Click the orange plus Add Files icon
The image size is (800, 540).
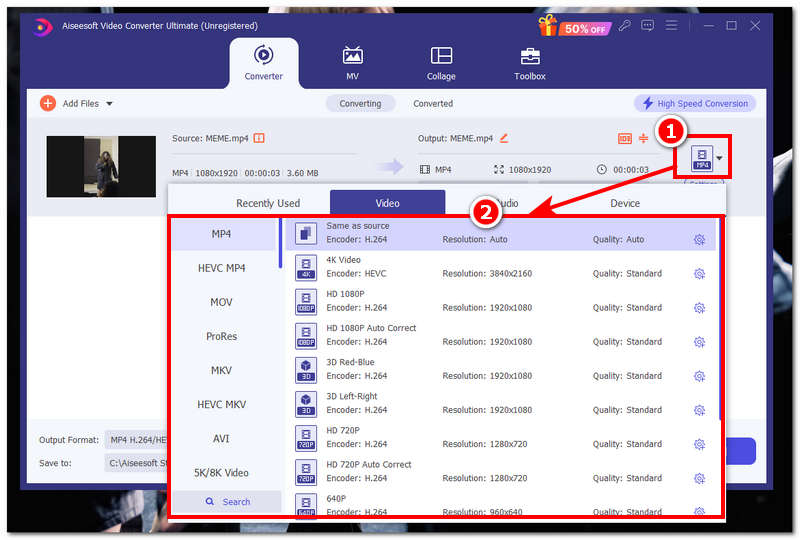(x=48, y=103)
